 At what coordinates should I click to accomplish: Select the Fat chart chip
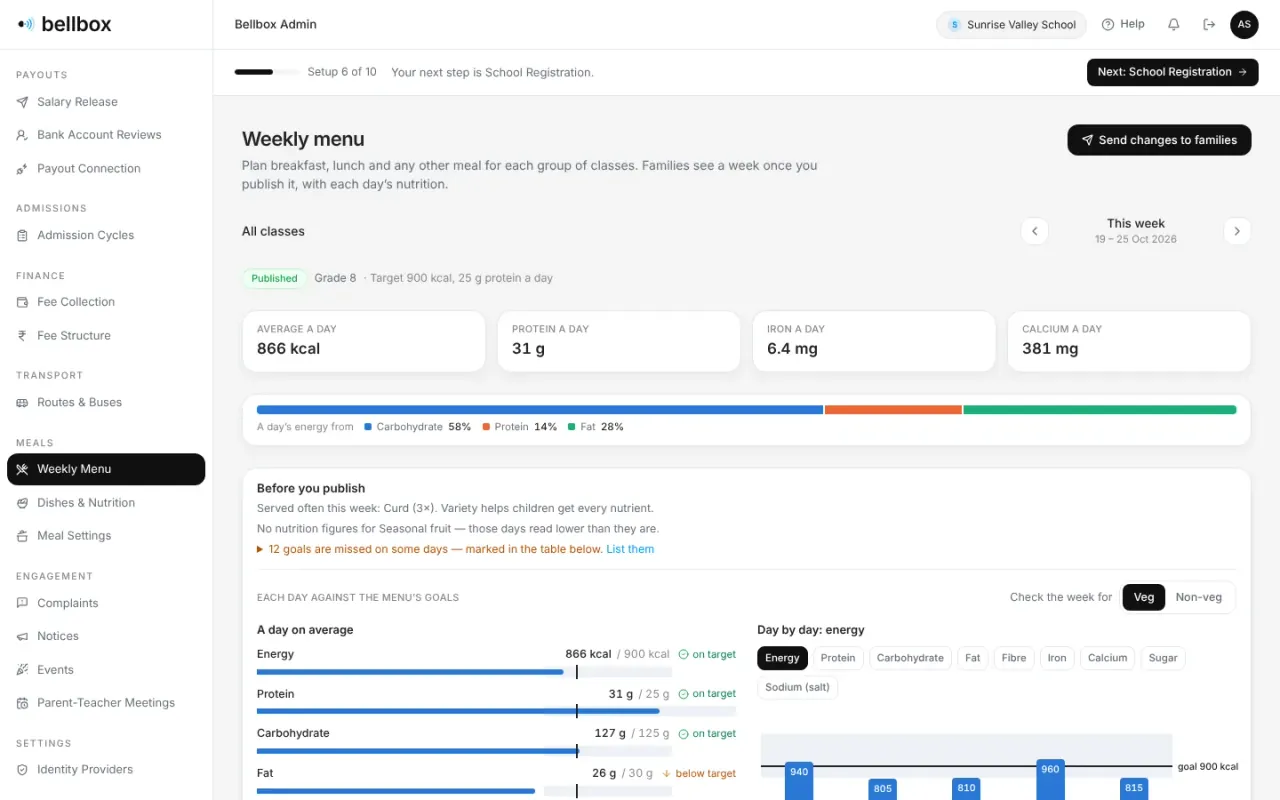tap(973, 658)
